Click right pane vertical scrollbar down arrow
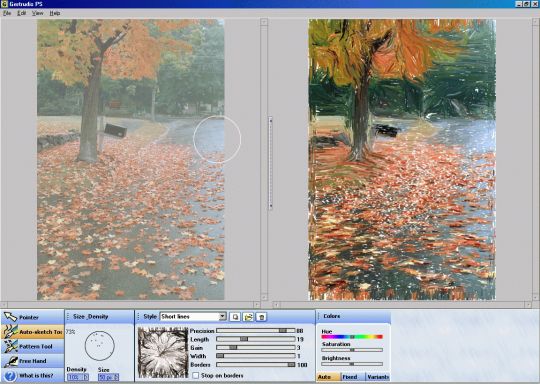 coord(536,296)
